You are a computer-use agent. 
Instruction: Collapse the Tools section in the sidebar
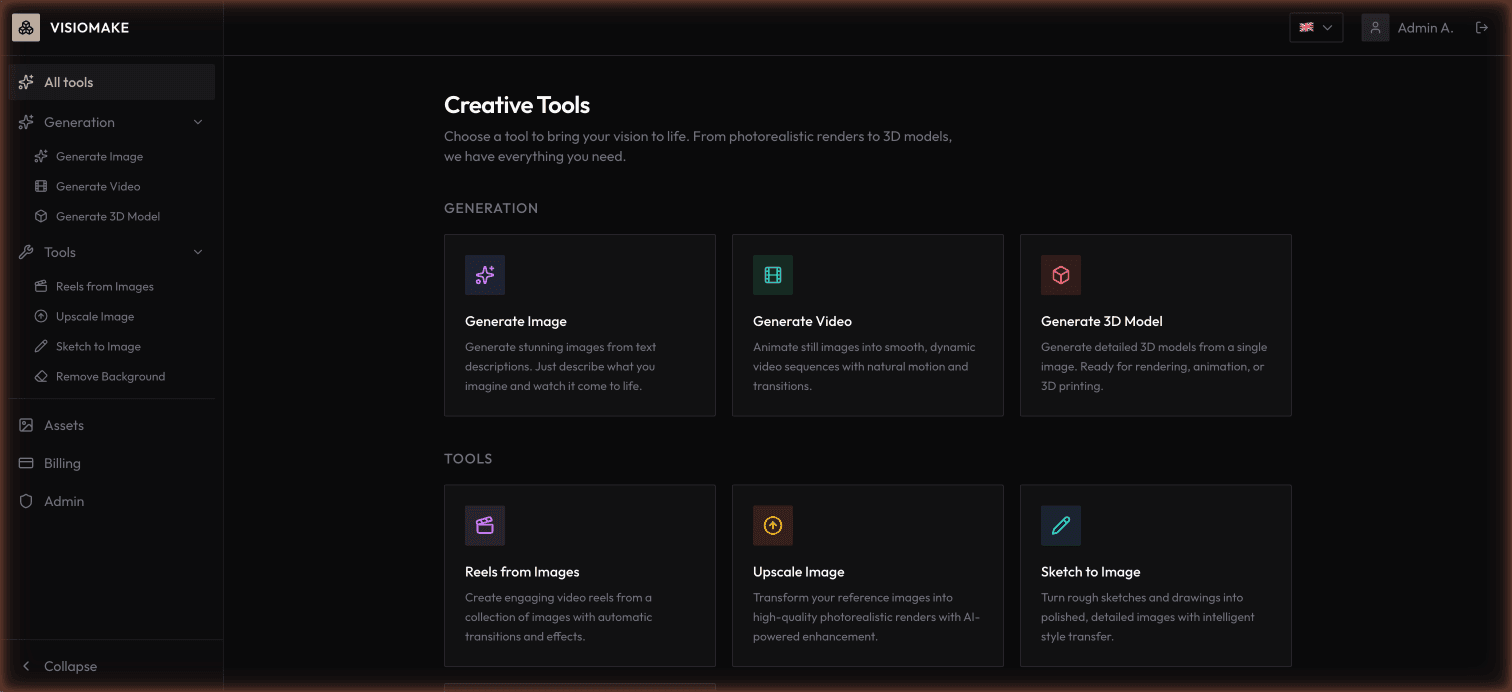[x=197, y=251]
